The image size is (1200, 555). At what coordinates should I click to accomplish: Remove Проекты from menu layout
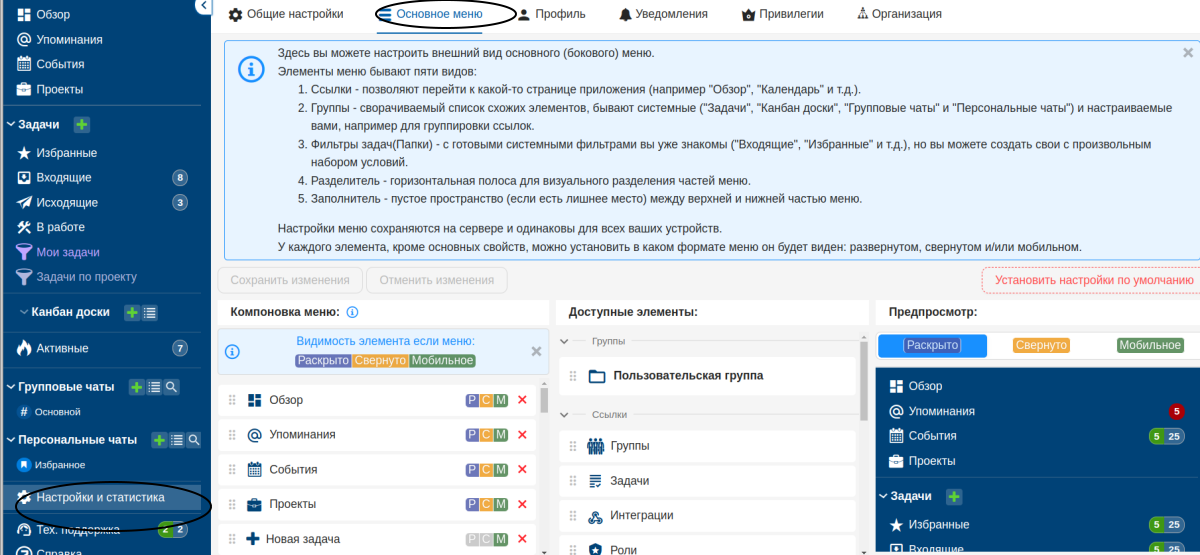click(521, 504)
